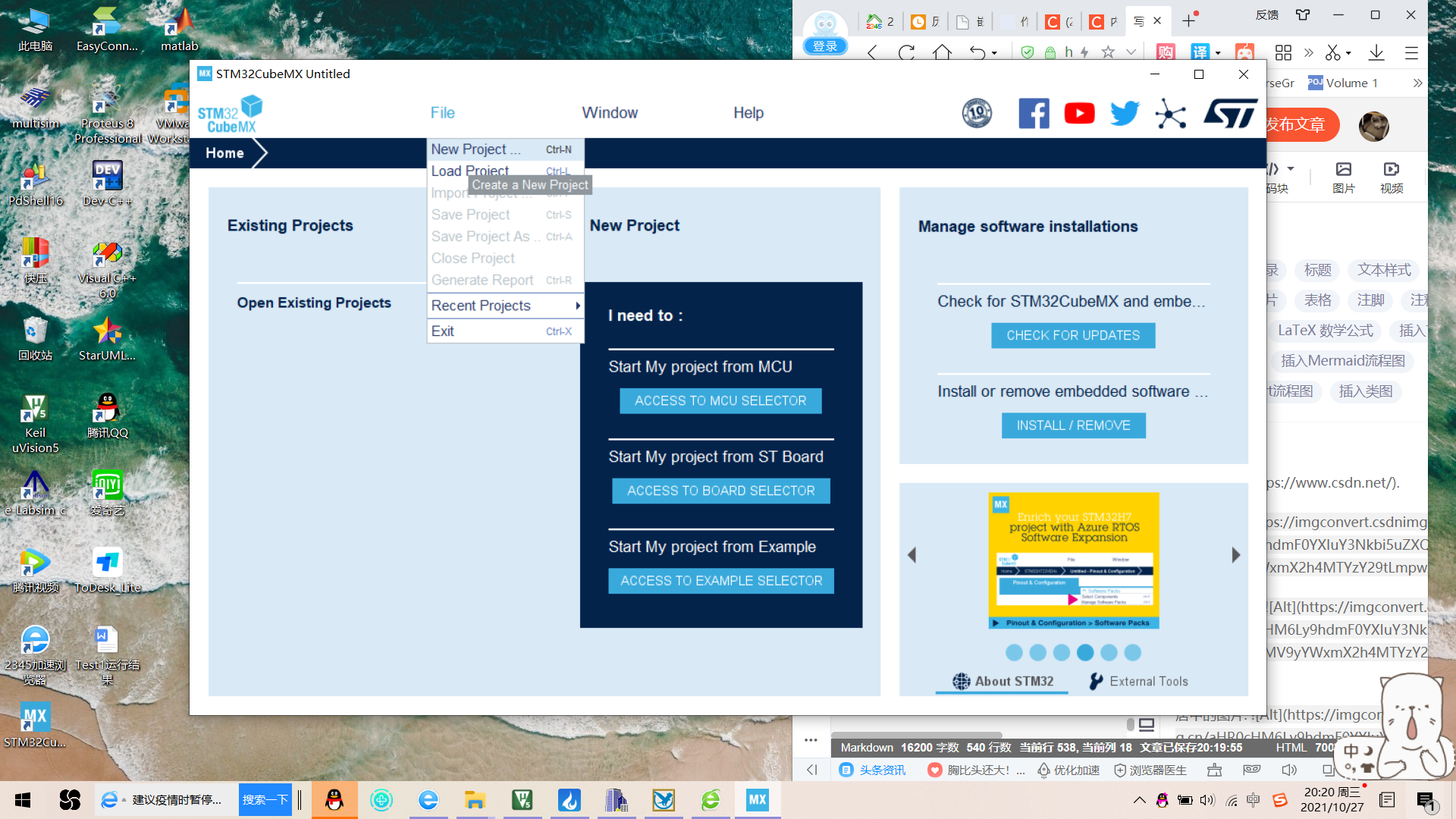Click ACCESS TO EXAMPLE SELECTOR button
The height and width of the screenshot is (819, 1456).
tap(721, 581)
